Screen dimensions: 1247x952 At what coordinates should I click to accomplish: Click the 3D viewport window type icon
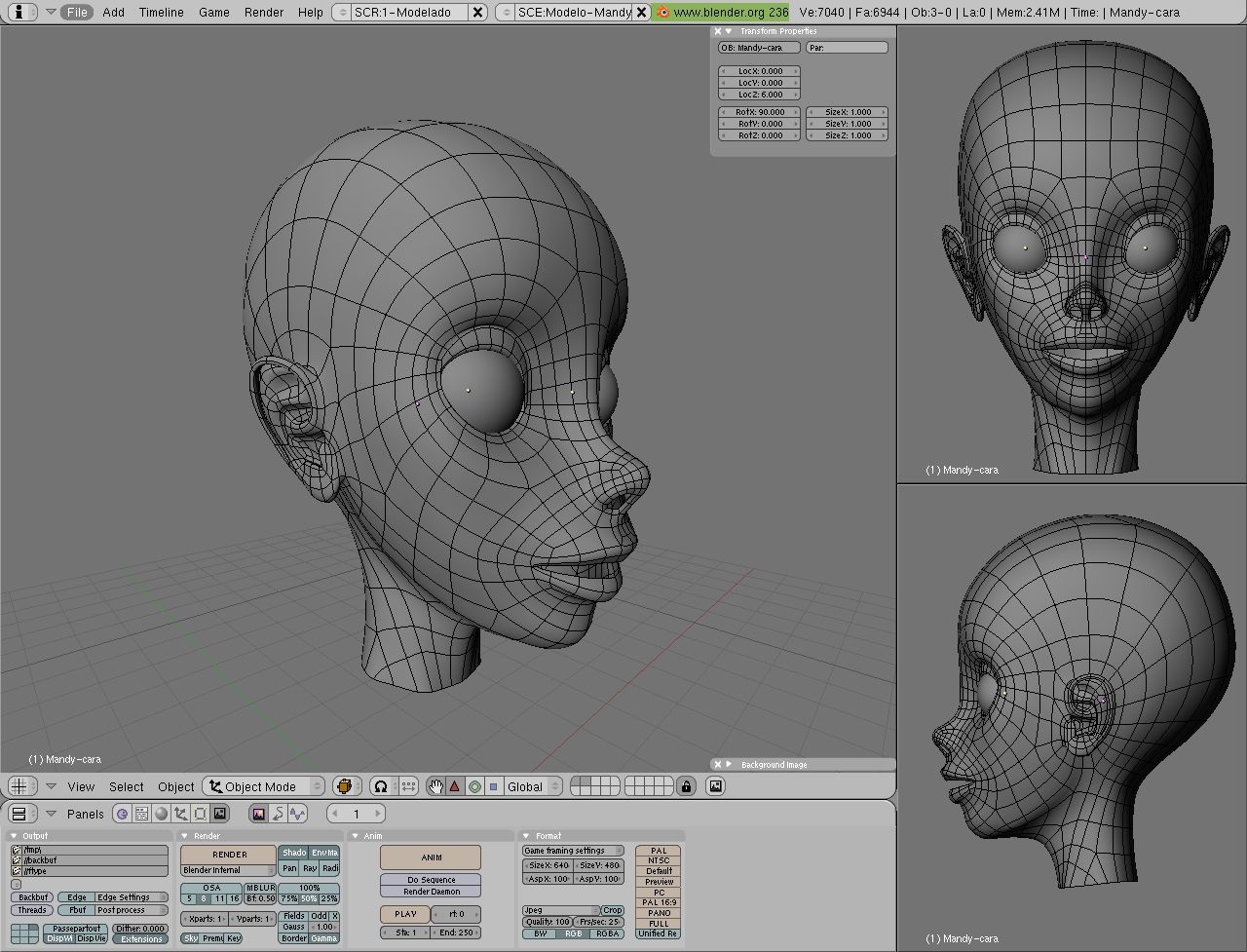pos(19,786)
